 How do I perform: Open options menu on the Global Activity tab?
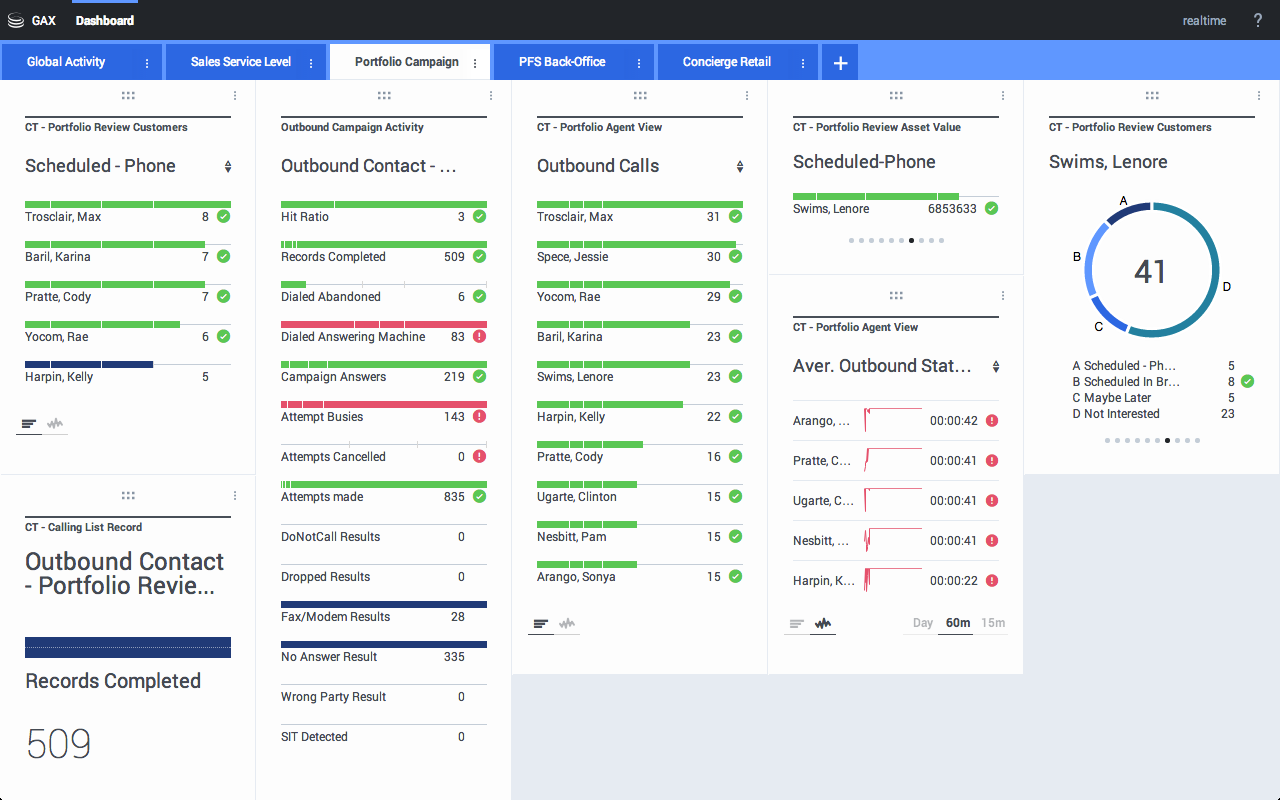point(147,63)
